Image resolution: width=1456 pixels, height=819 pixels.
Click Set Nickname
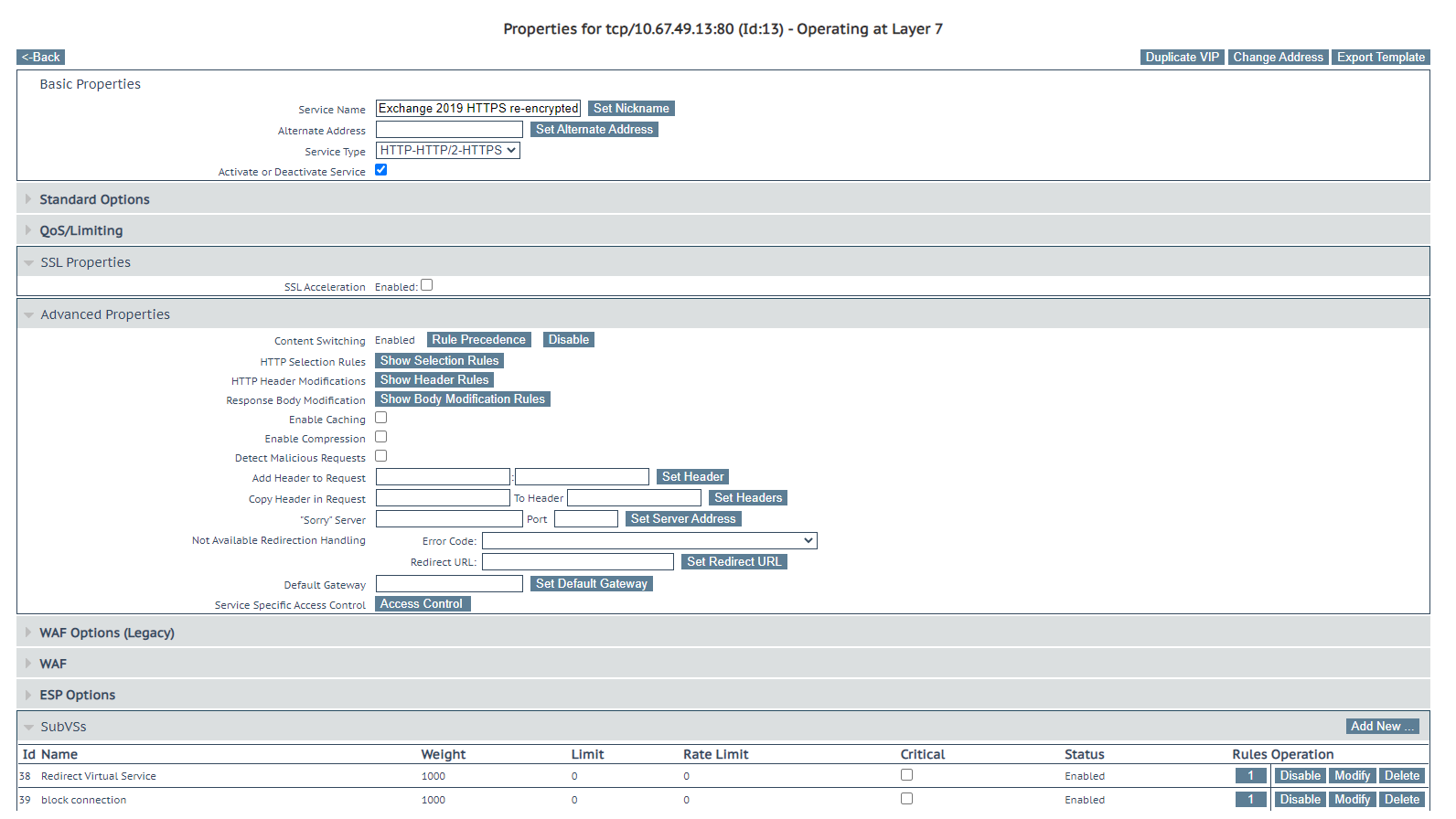631,108
